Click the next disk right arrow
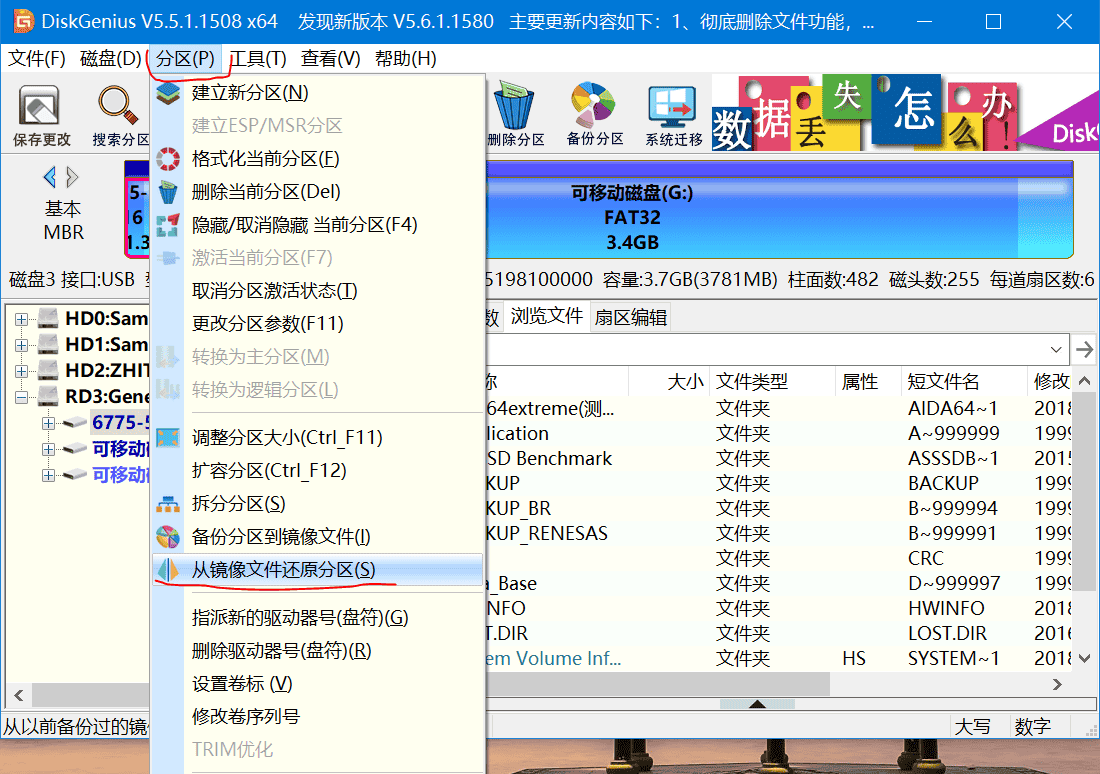Screen dimensions: 1100x774 (72, 178)
